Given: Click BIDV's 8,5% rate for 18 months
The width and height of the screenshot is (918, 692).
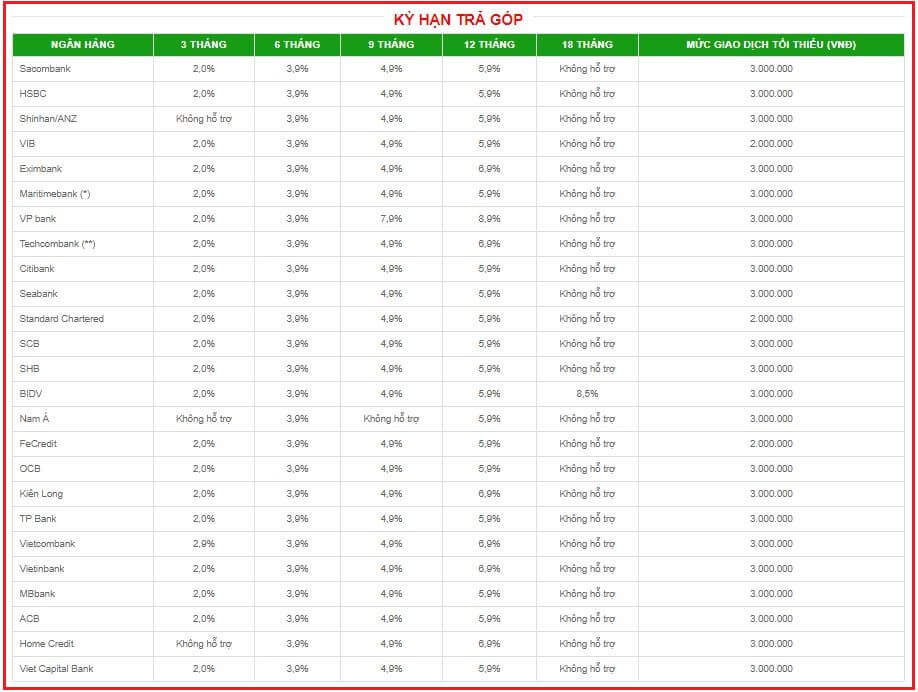Looking at the screenshot, I should [587, 393].
